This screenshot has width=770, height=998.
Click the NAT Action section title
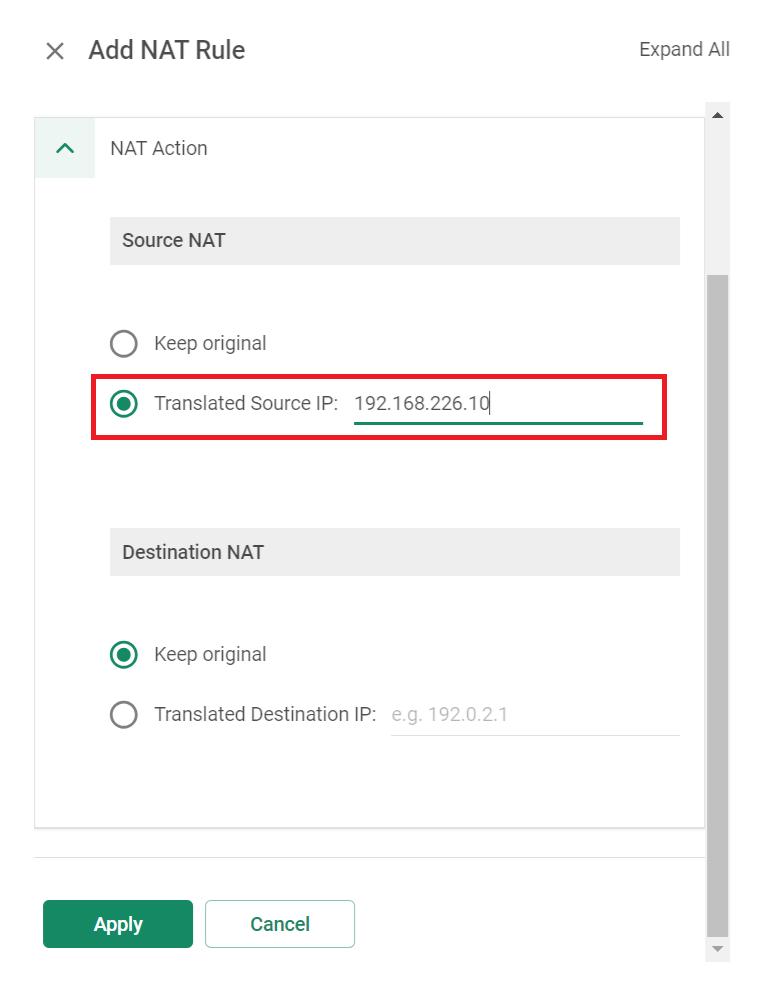(x=159, y=148)
